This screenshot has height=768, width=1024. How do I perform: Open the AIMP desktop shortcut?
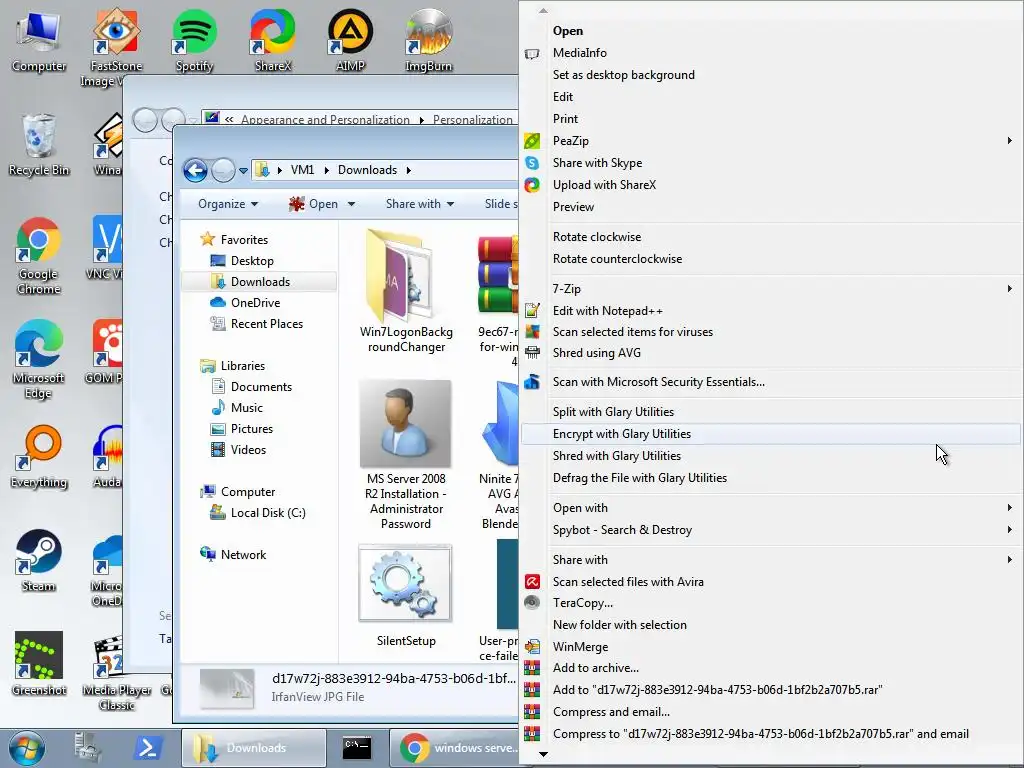coord(350,40)
